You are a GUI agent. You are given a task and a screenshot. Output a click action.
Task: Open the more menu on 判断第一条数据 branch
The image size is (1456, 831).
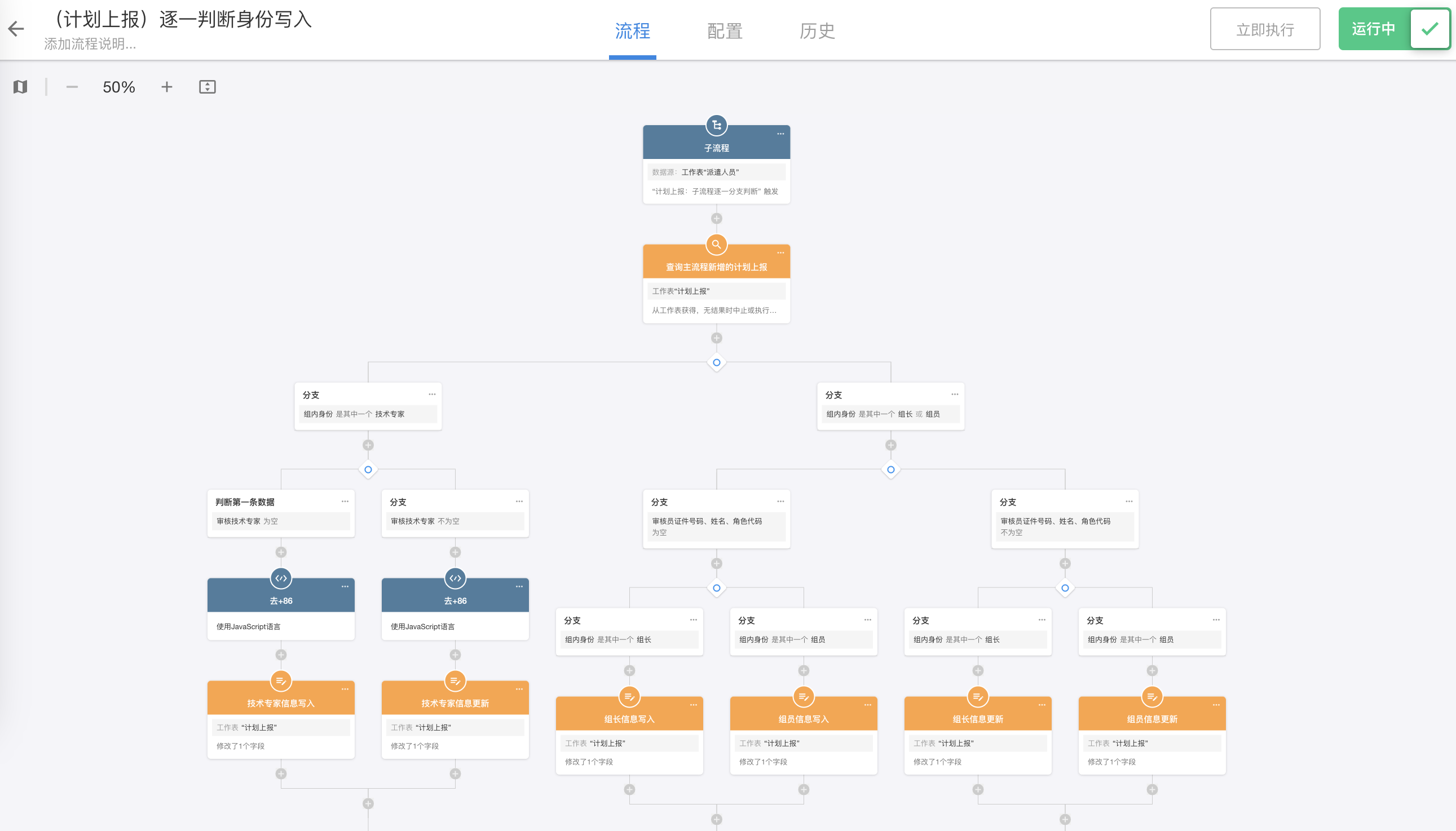click(x=345, y=502)
